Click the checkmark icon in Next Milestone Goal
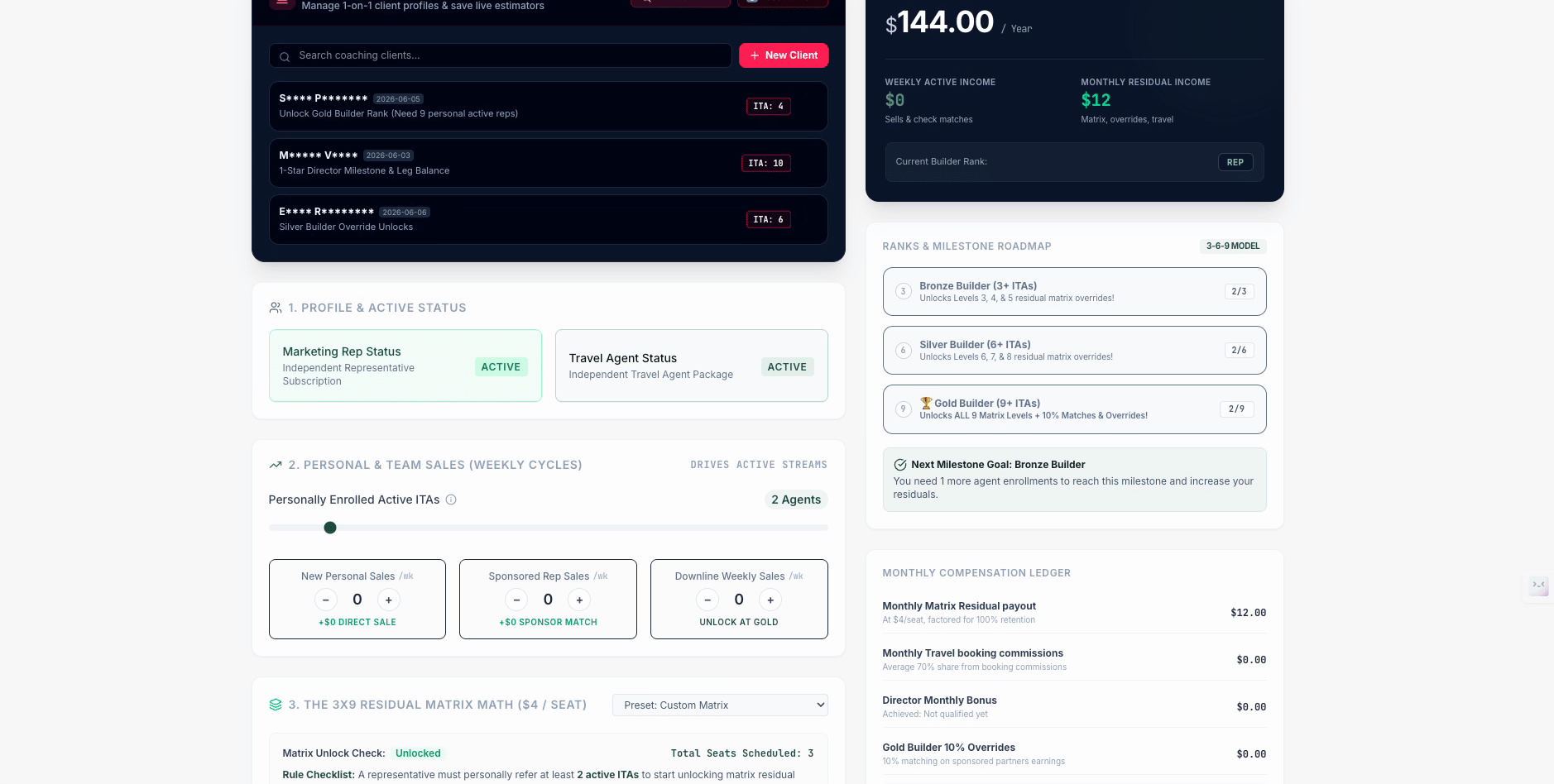The image size is (1554, 784). click(x=900, y=465)
